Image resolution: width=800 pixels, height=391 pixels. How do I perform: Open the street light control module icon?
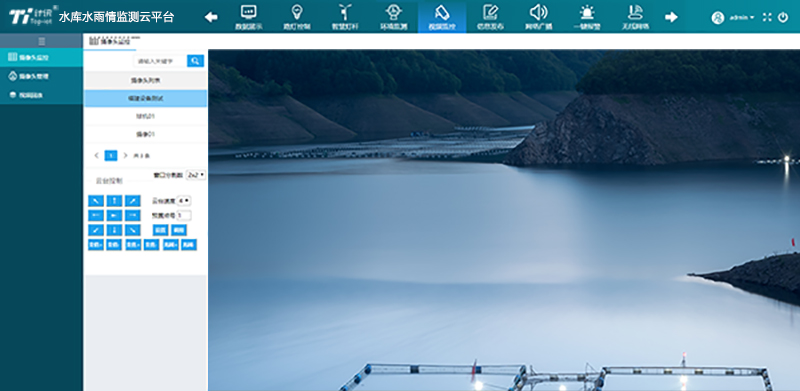tap(296, 17)
